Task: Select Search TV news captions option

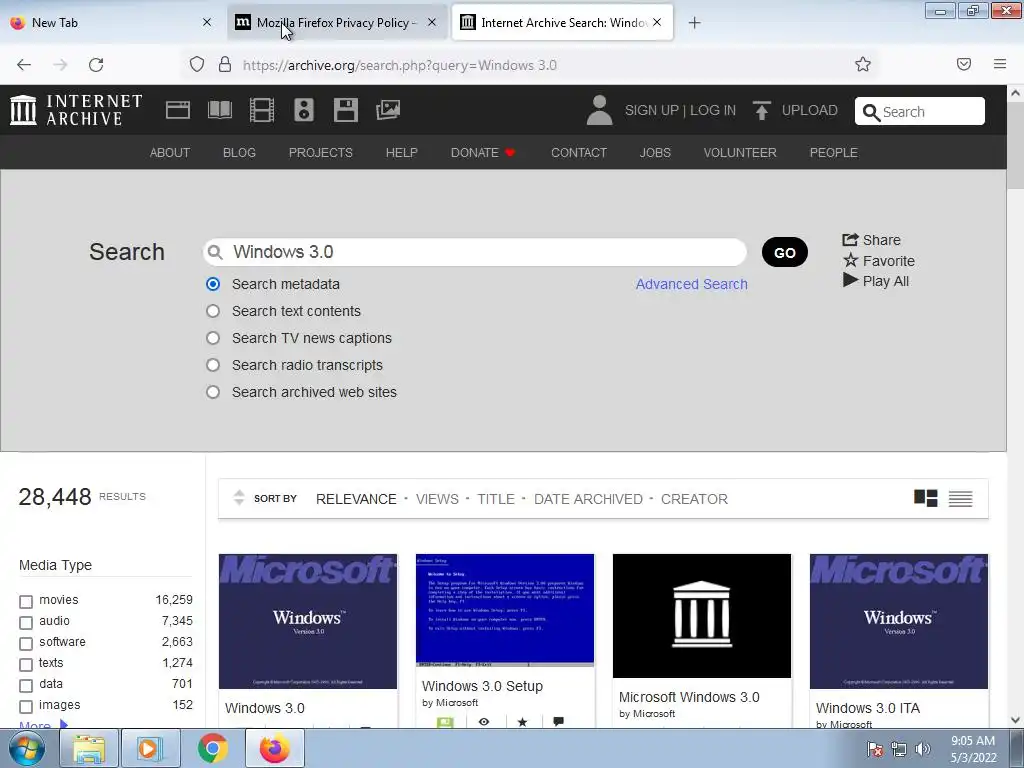Action: pyautogui.click(x=213, y=338)
